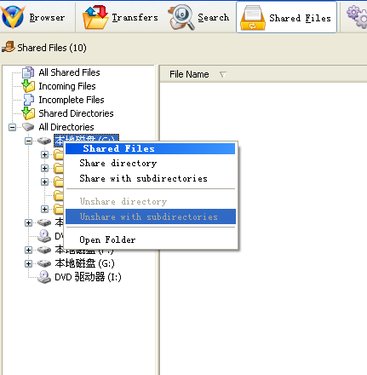Expand the G: drive node
Screen dimensions: 367x375
(x=29, y=264)
